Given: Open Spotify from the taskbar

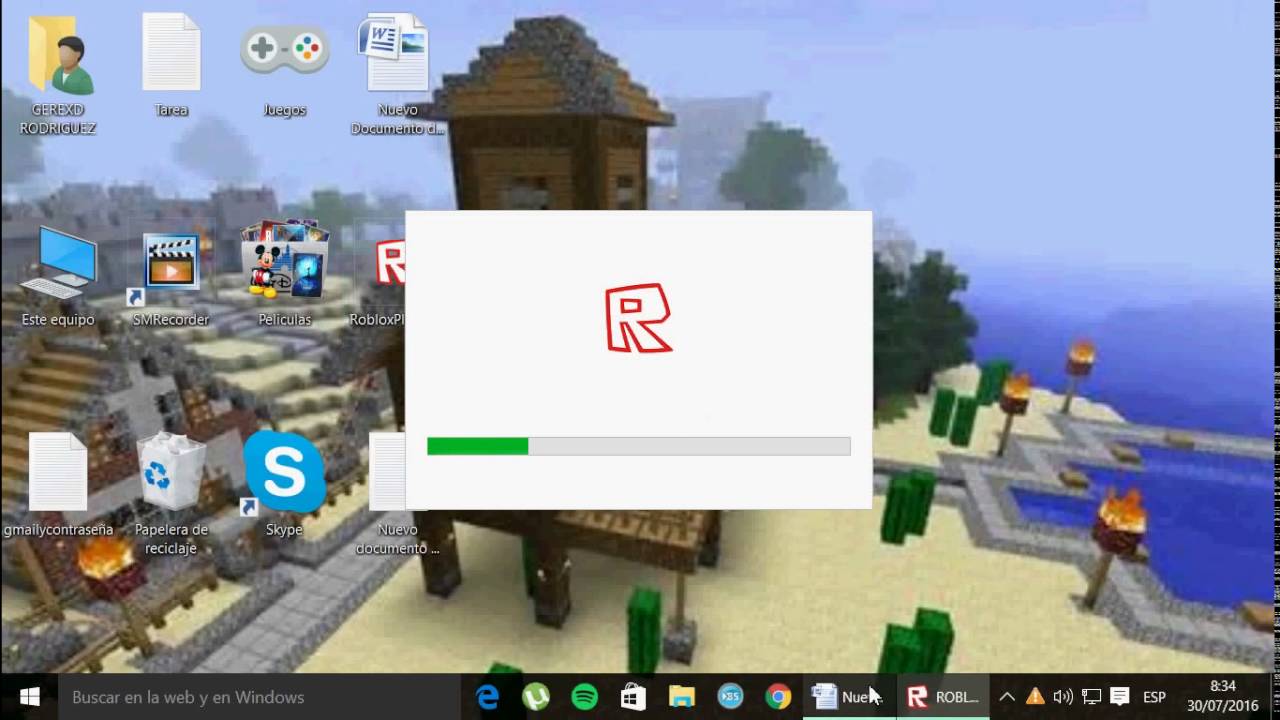Looking at the screenshot, I should (585, 697).
